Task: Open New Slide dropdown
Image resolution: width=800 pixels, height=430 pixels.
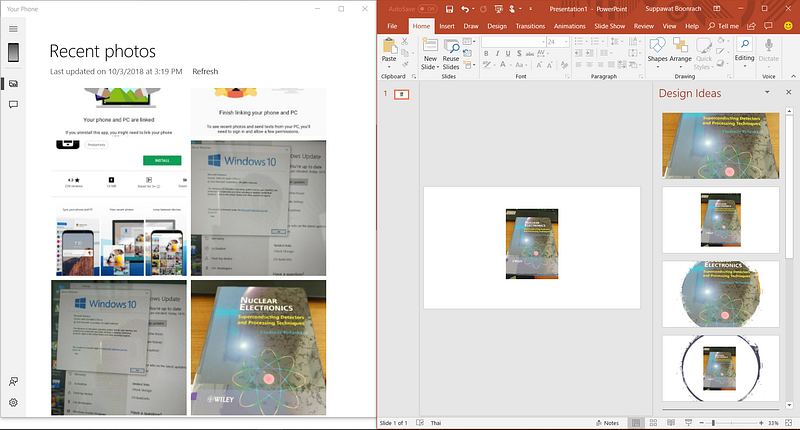Action: point(430,63)
